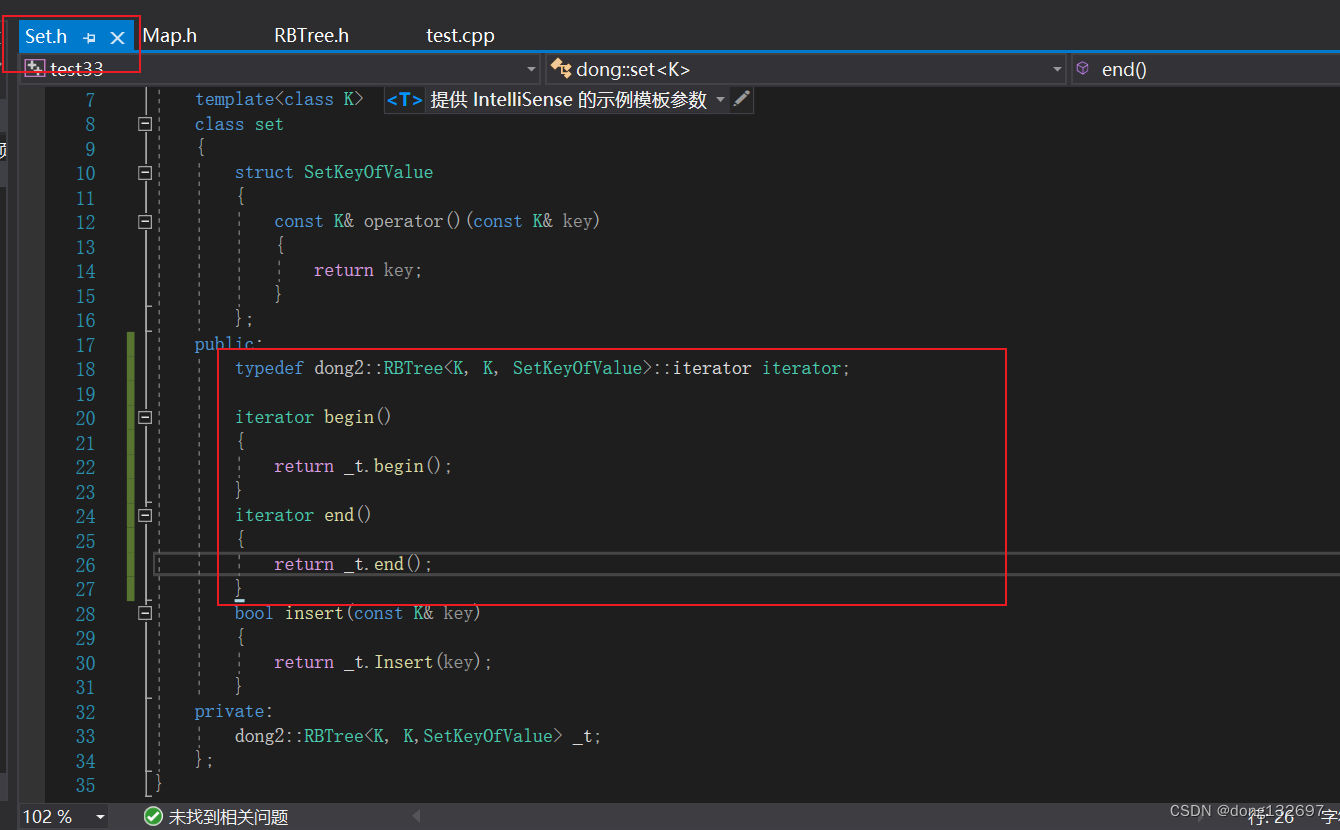Close the Set.h tab with X
Viewport: 1340px width, 830px height.
pos(117,38)
